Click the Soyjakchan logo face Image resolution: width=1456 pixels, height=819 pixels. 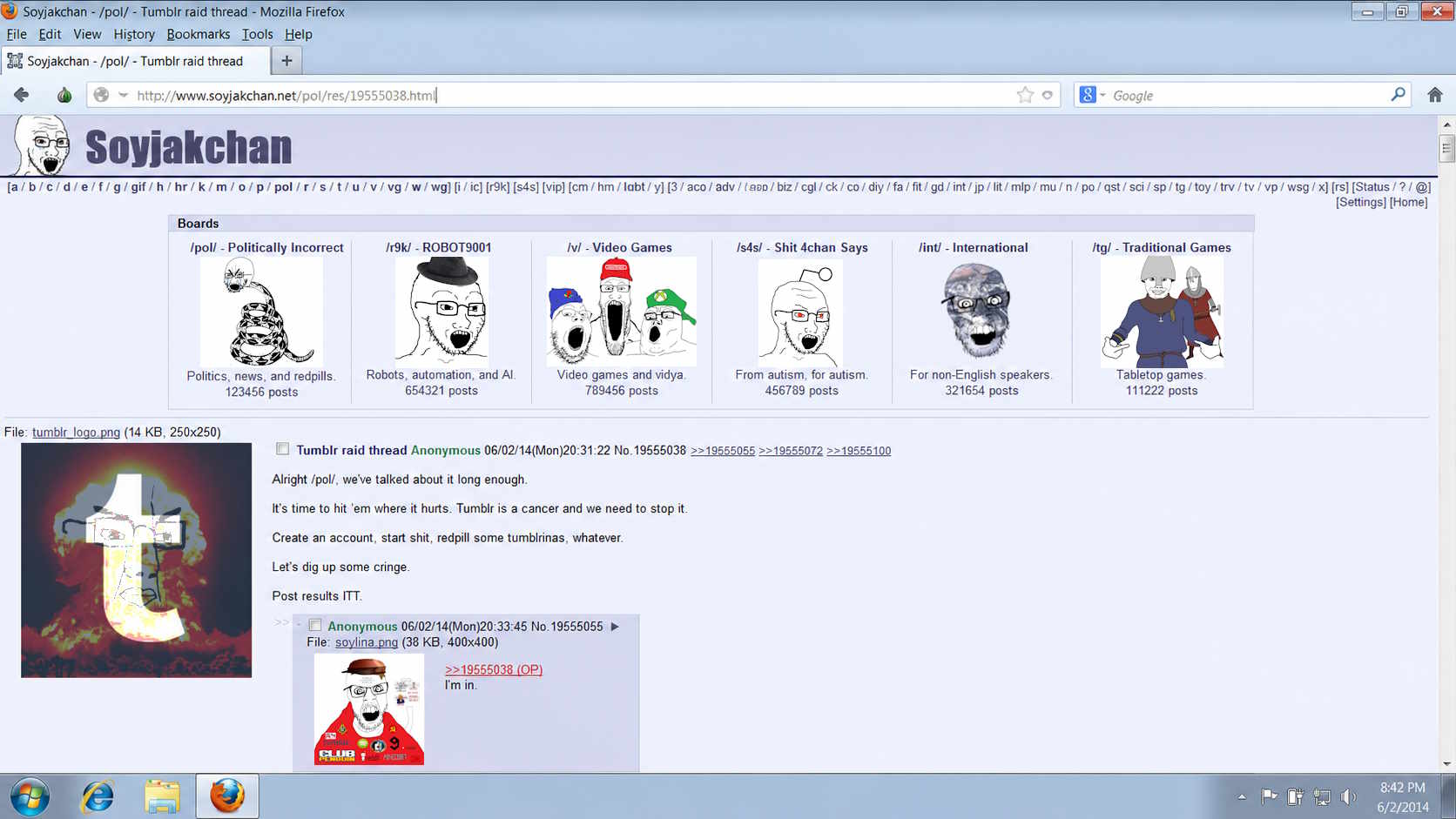pos(42,145)
